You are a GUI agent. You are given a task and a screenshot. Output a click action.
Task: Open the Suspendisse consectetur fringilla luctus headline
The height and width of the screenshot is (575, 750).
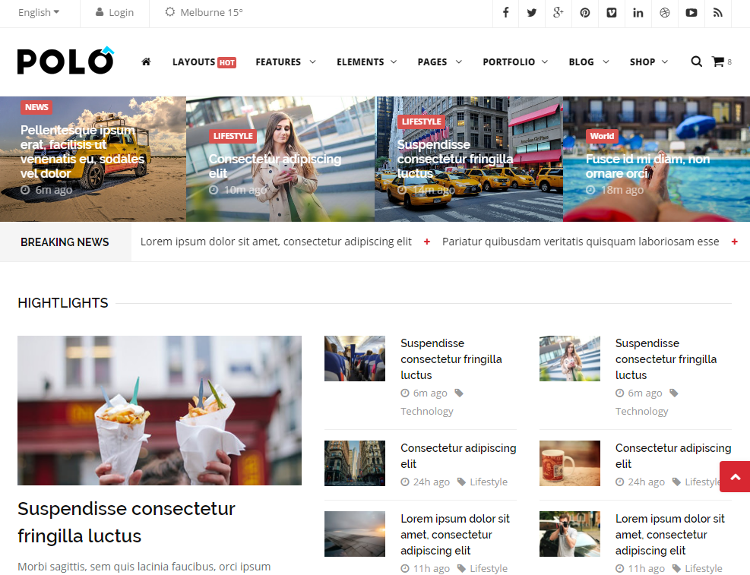pos(126,522)
